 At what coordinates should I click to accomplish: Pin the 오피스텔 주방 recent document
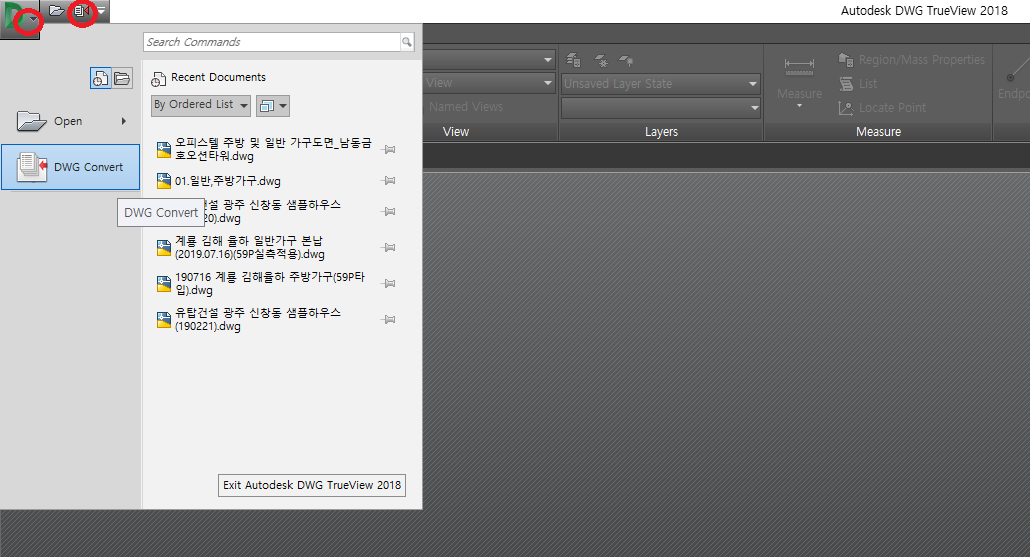coord(389,150)
